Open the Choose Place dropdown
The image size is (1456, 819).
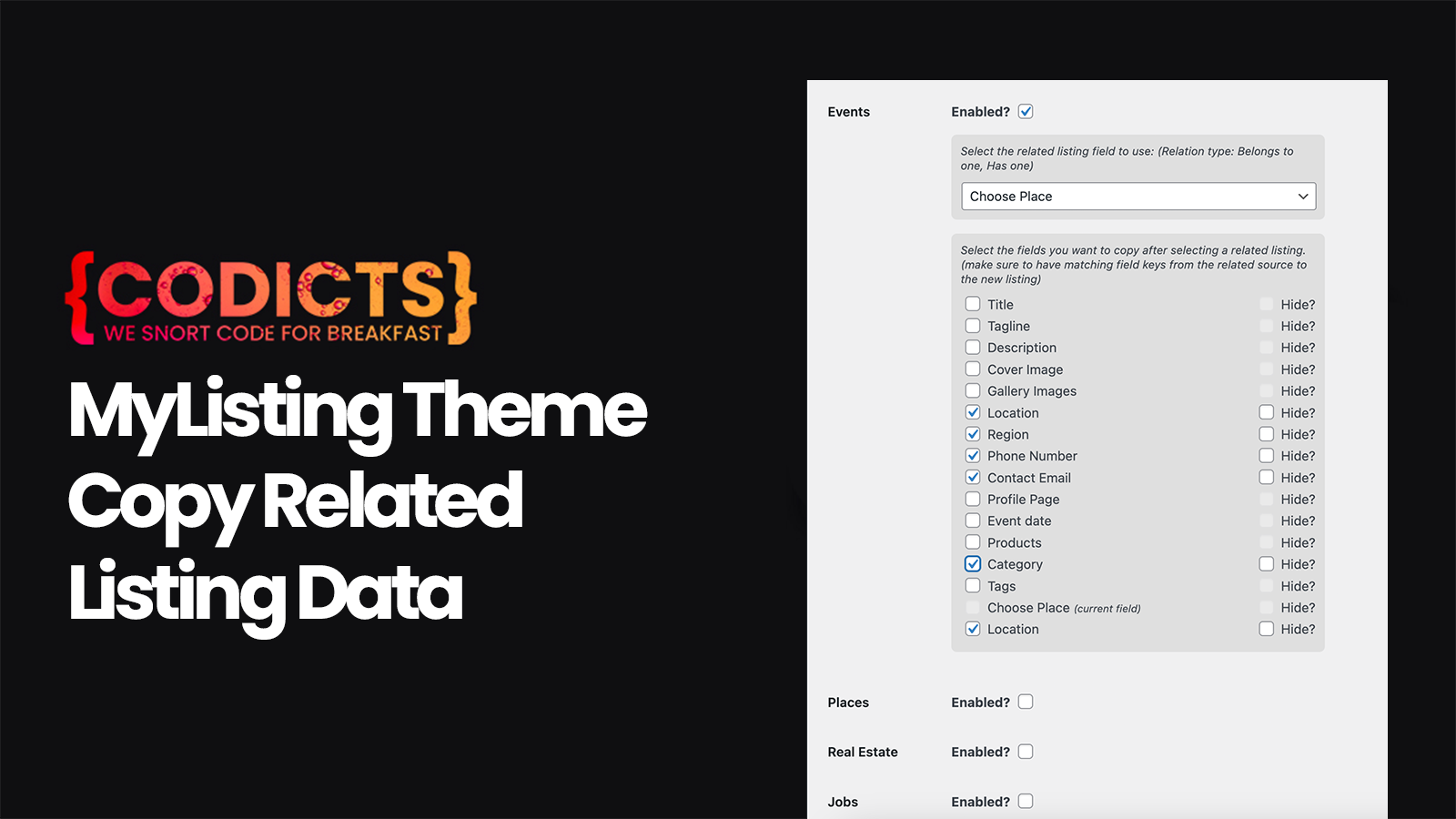(1138, 197)
